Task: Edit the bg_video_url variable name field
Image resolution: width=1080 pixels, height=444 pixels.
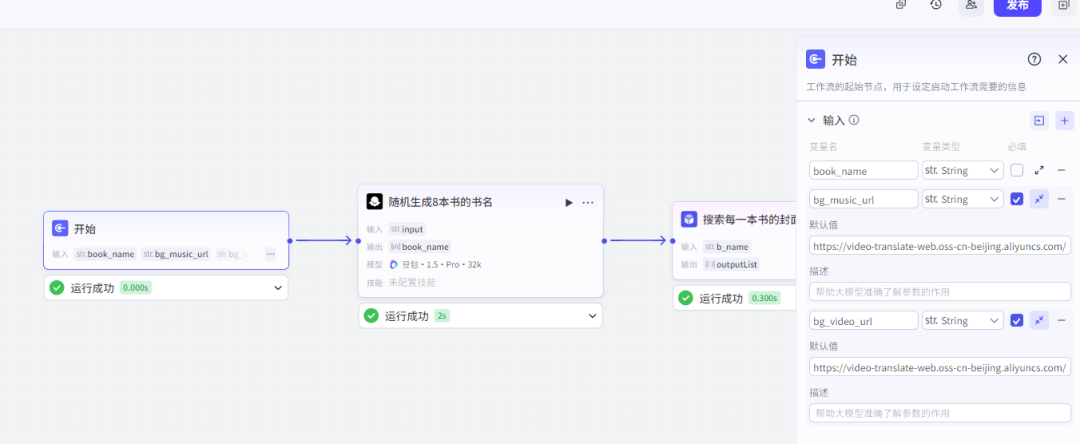Action: [864, 320]
